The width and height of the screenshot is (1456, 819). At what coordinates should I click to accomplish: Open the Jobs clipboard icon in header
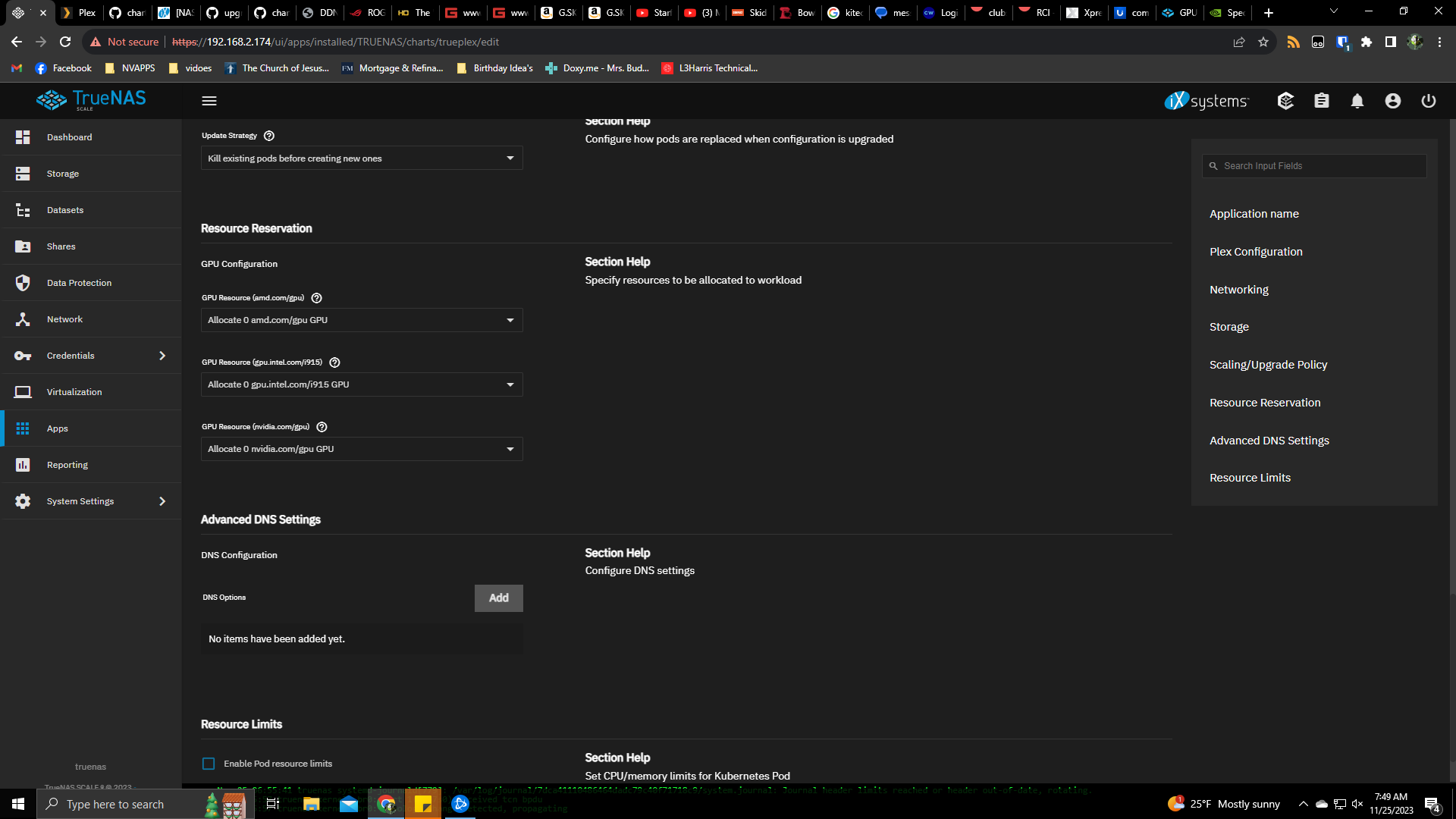[1322, 101]
